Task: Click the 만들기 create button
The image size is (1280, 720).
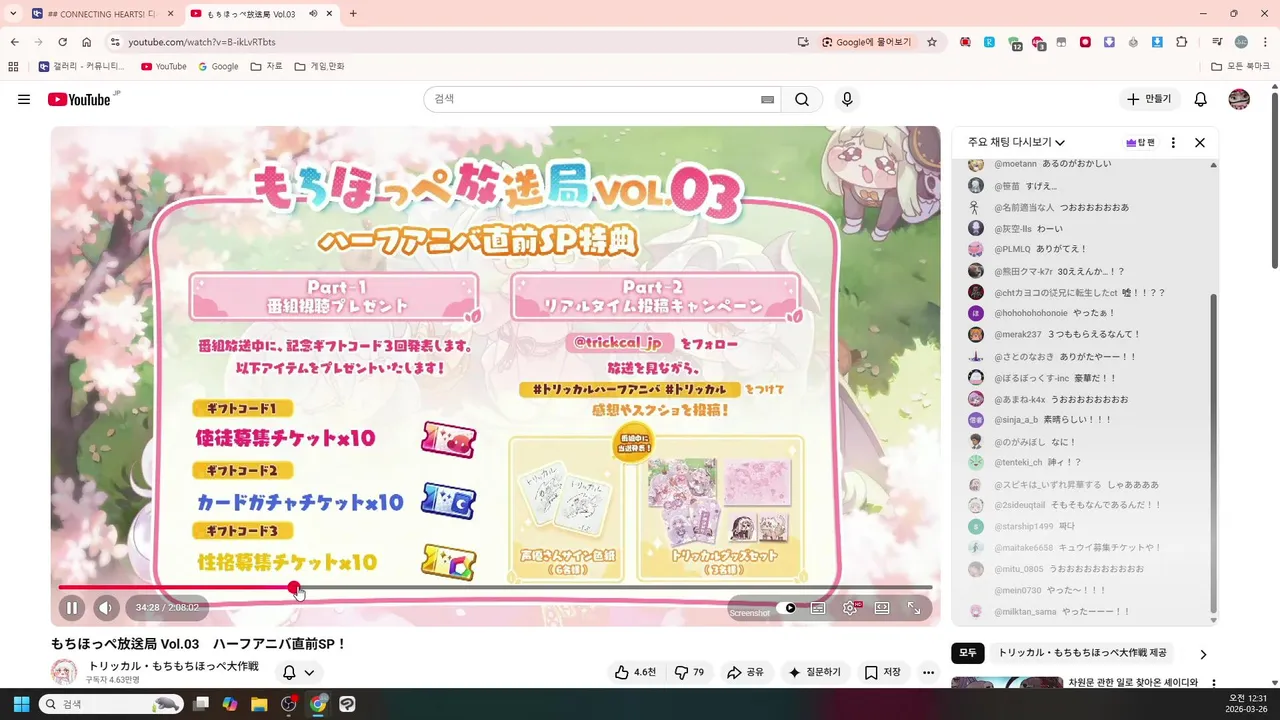Action: tap(1149, 99)
